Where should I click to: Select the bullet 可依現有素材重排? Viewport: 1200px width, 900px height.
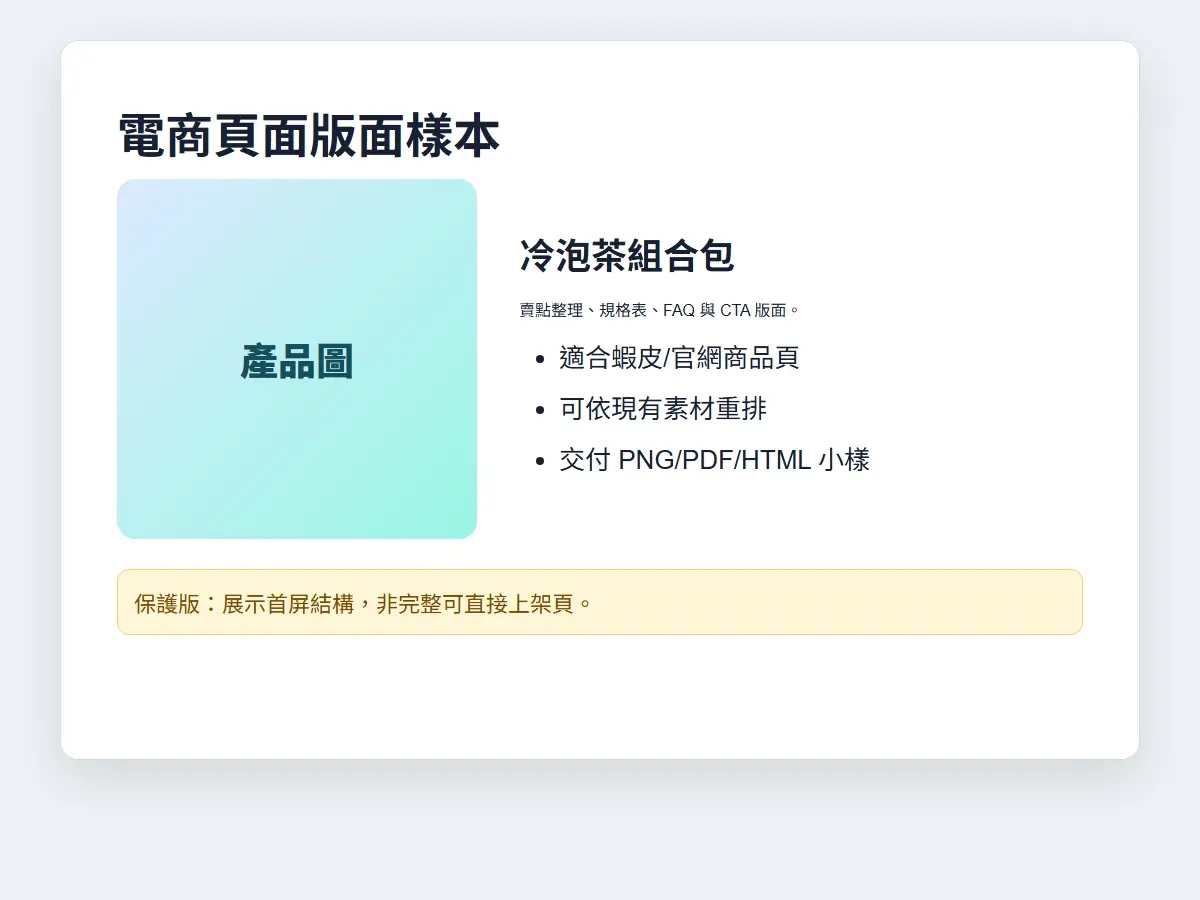tap(664, 408)
